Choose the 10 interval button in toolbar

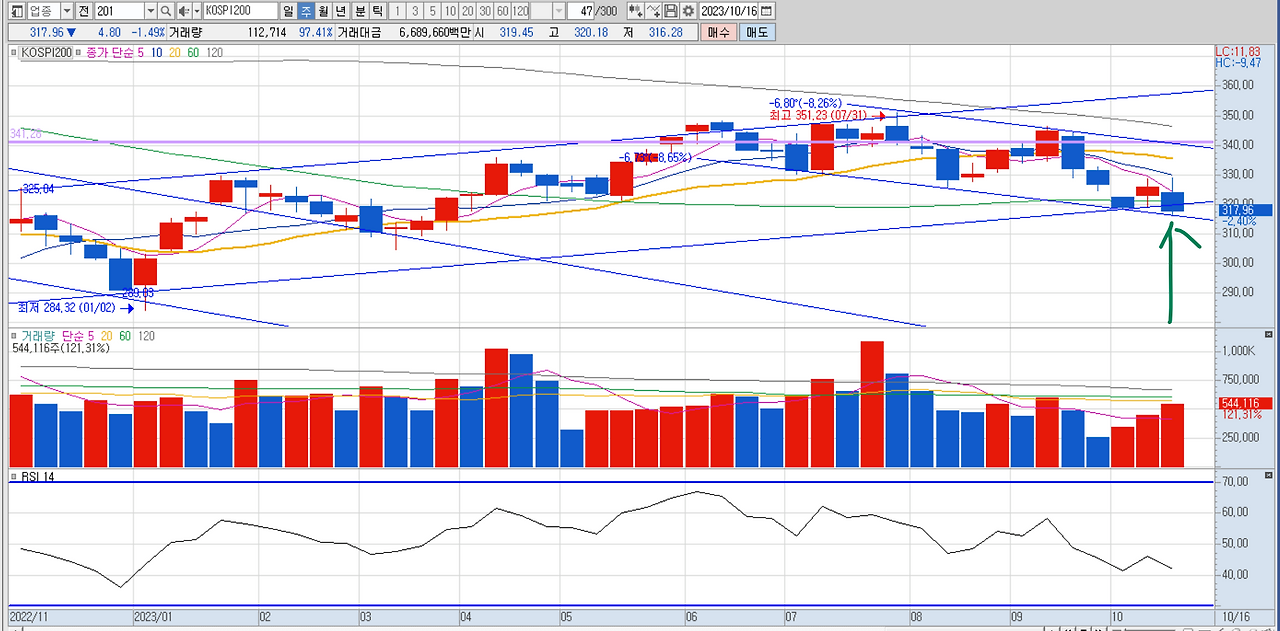point(450,10)
